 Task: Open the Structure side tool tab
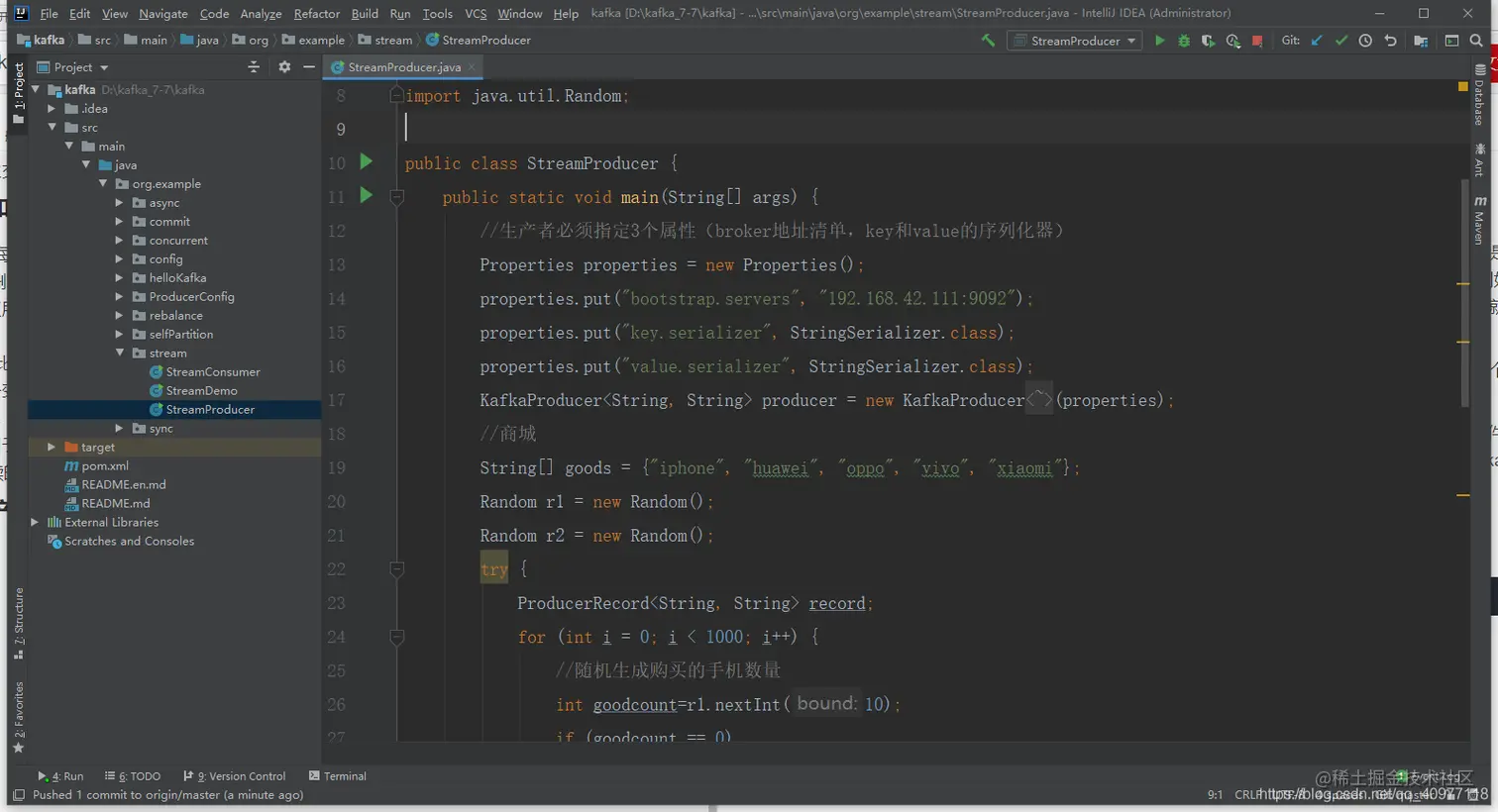18,623
